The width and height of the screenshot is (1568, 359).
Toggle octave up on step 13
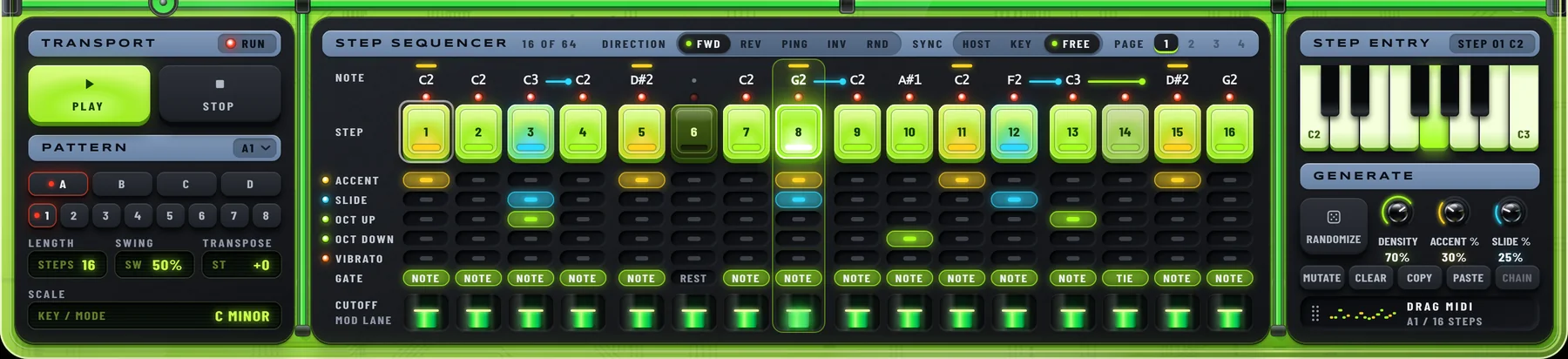tap(1073, 220)
